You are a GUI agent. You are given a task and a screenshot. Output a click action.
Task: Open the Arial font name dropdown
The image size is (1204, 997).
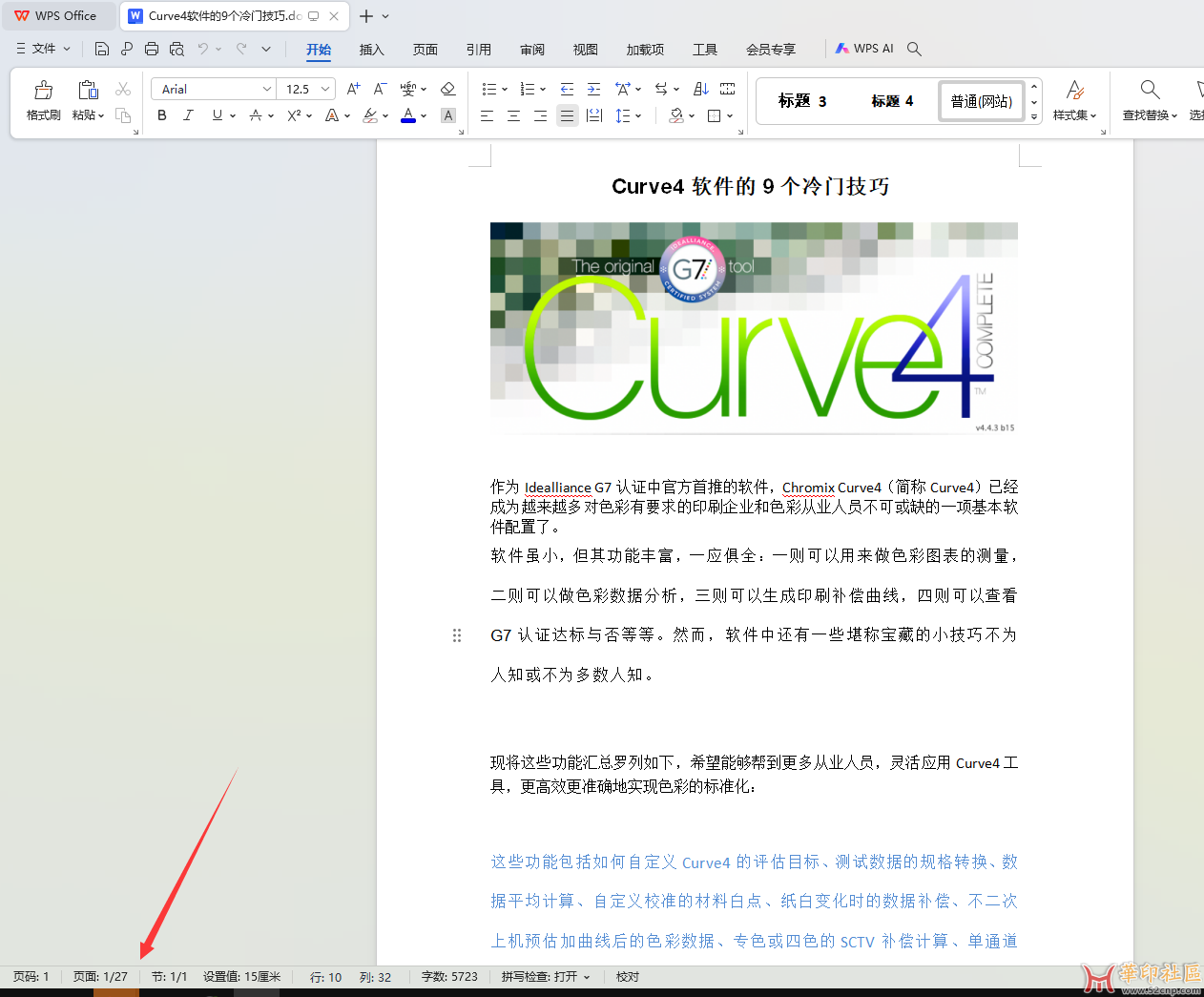click(267, 89)
